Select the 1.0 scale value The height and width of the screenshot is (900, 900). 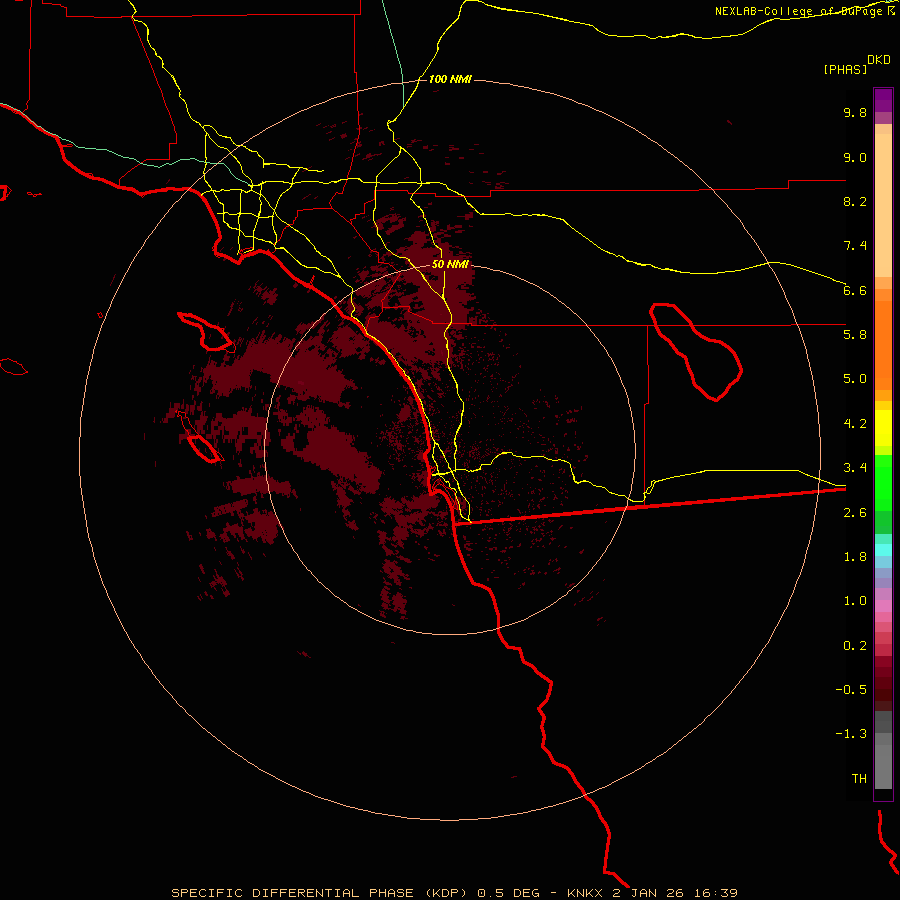click(855, 601)
